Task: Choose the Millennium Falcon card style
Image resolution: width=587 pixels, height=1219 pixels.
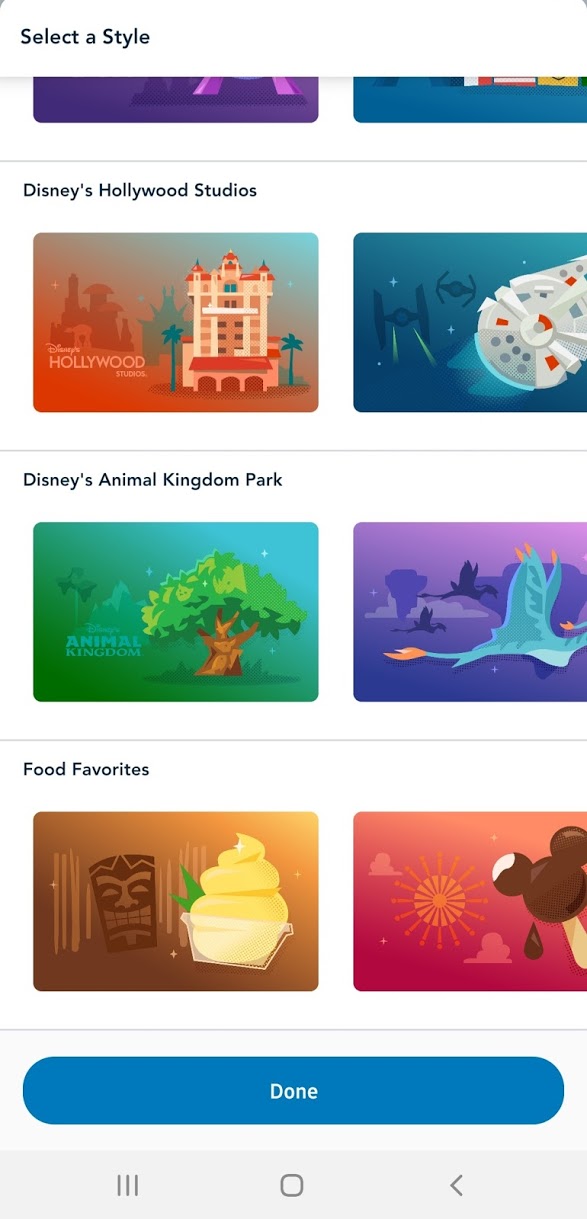Action: pyautogui.click(x=470, y=322)
